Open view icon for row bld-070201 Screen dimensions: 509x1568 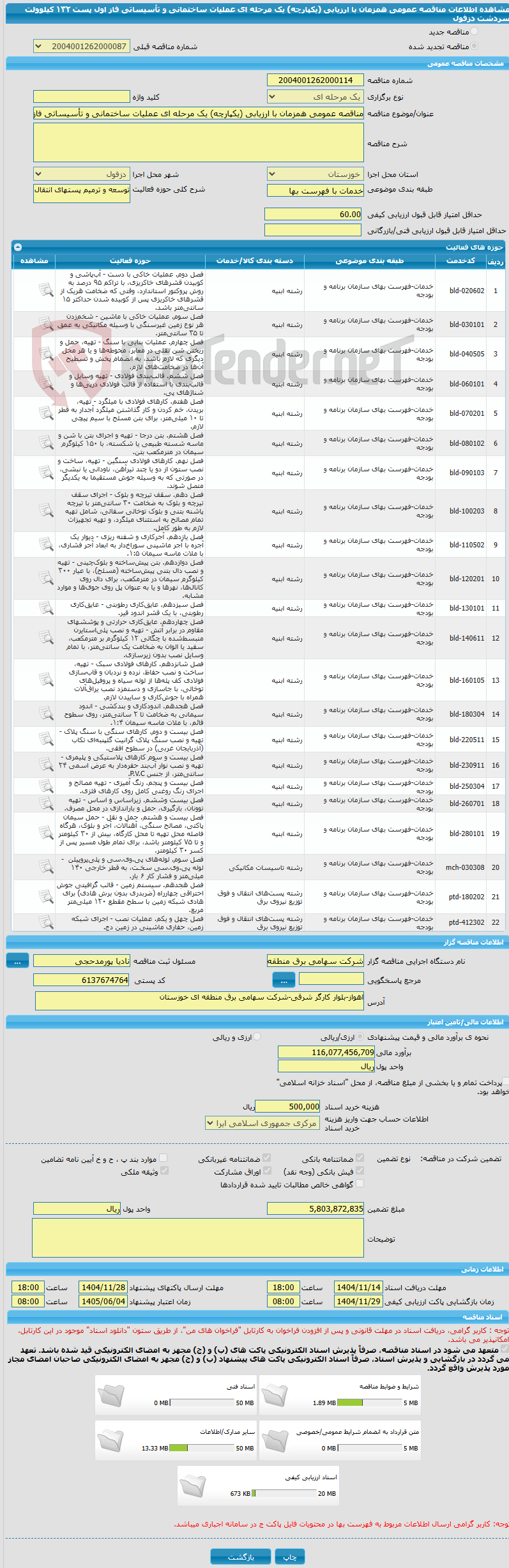[x=46, y=413]
